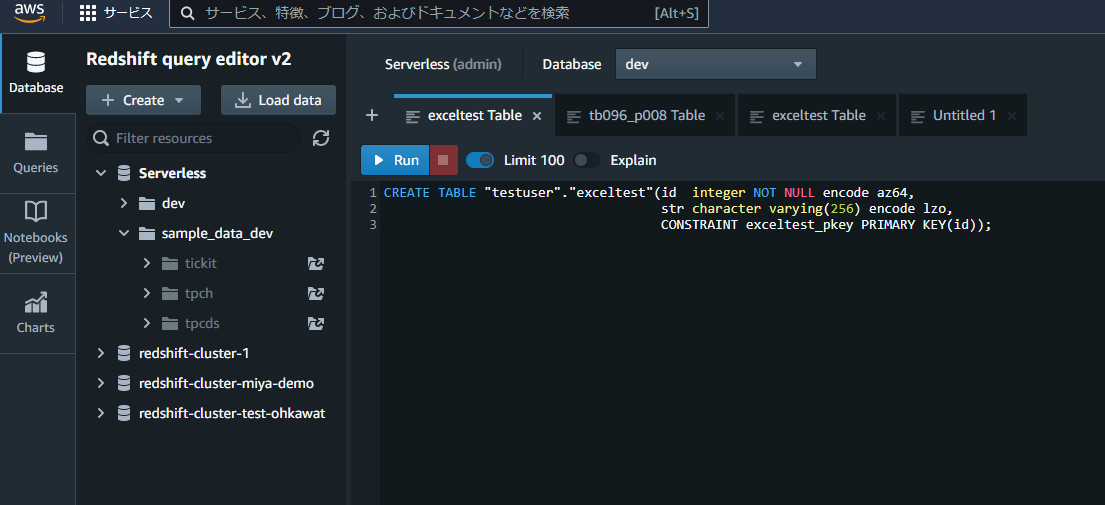The width and height of the screenshot is (1105, 505).
Task: Open the AWS services grid menu
Action: pyautogui.click(x=88, y=13)
